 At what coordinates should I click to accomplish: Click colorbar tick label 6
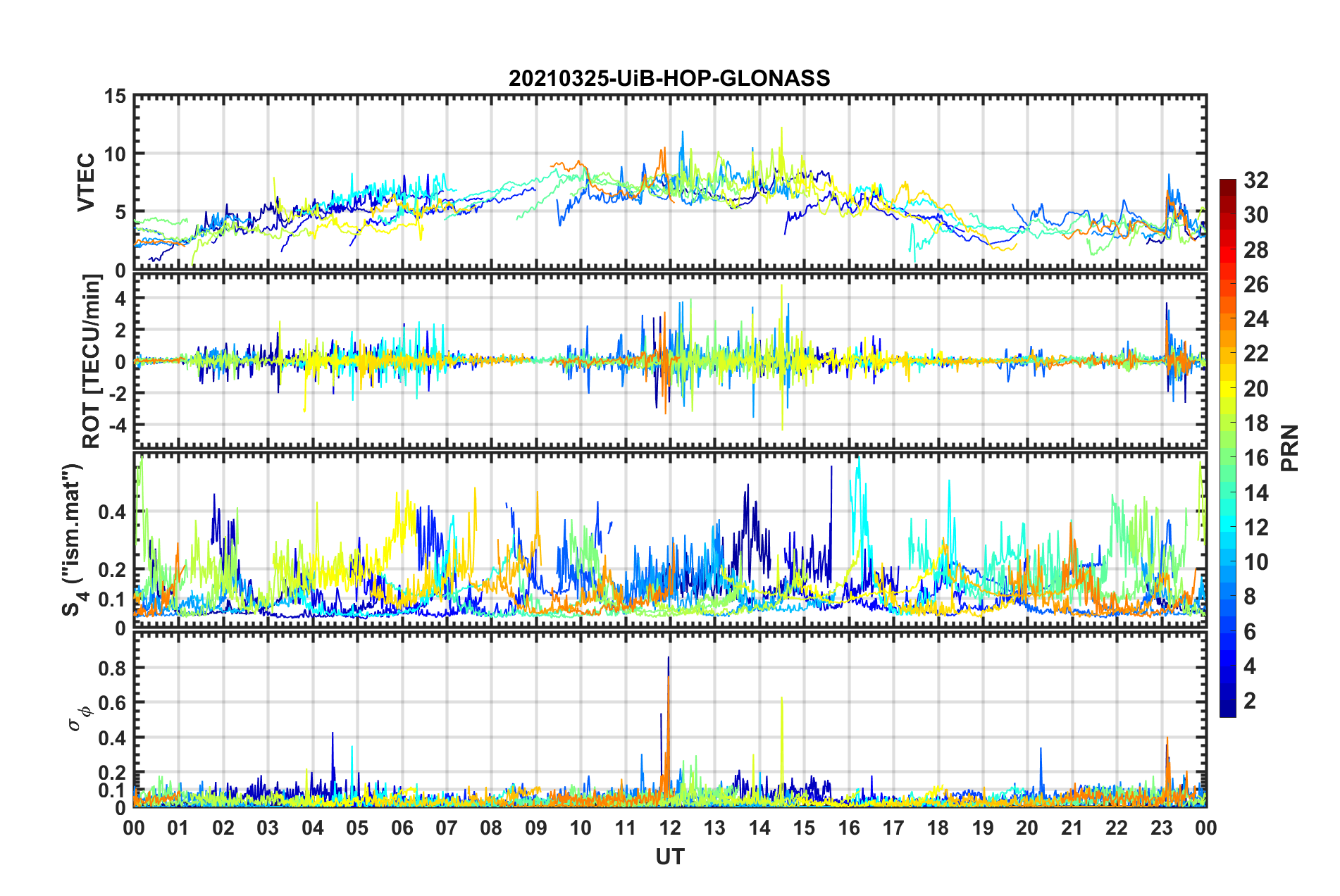[1250, 632]
